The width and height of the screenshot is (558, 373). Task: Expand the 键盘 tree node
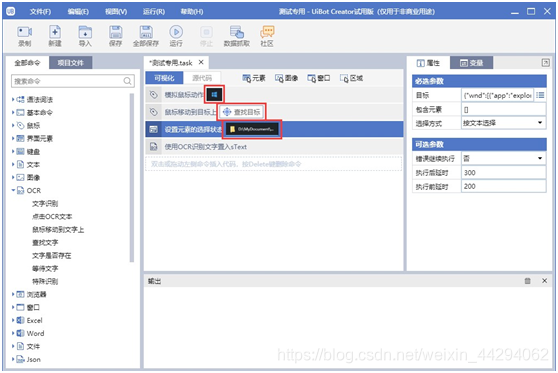(13, 151)
